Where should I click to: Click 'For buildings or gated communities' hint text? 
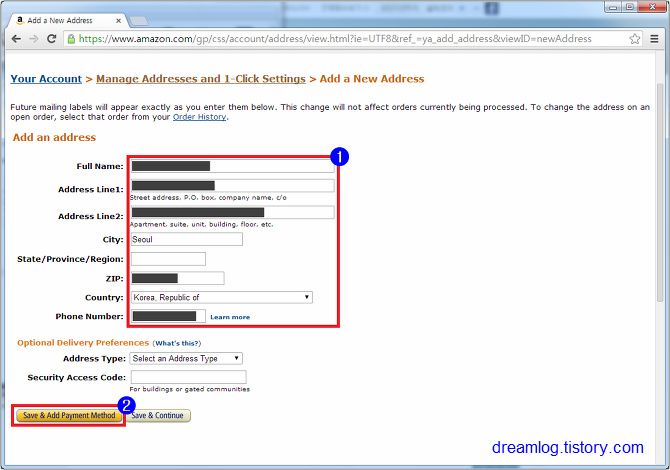point(190,389)
